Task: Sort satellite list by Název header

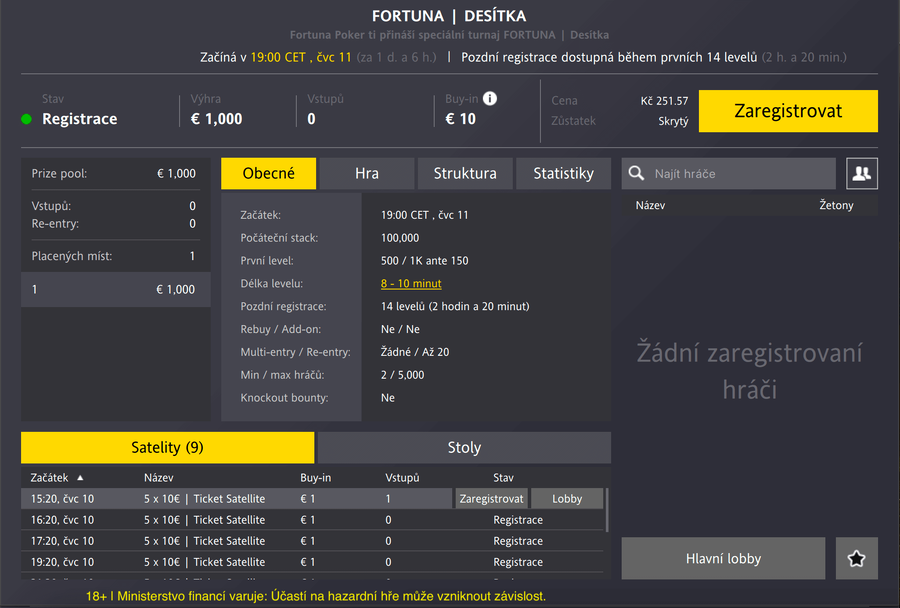Action: tap(158, 478)
